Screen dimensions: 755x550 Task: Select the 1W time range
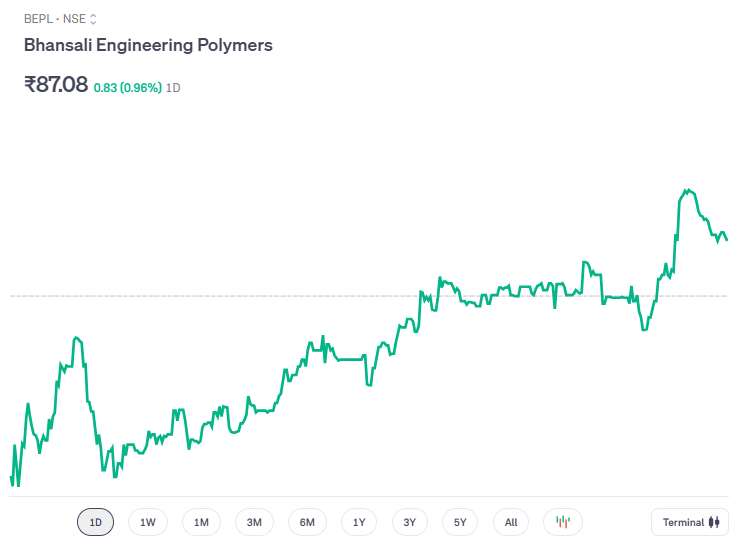[148, 522]
